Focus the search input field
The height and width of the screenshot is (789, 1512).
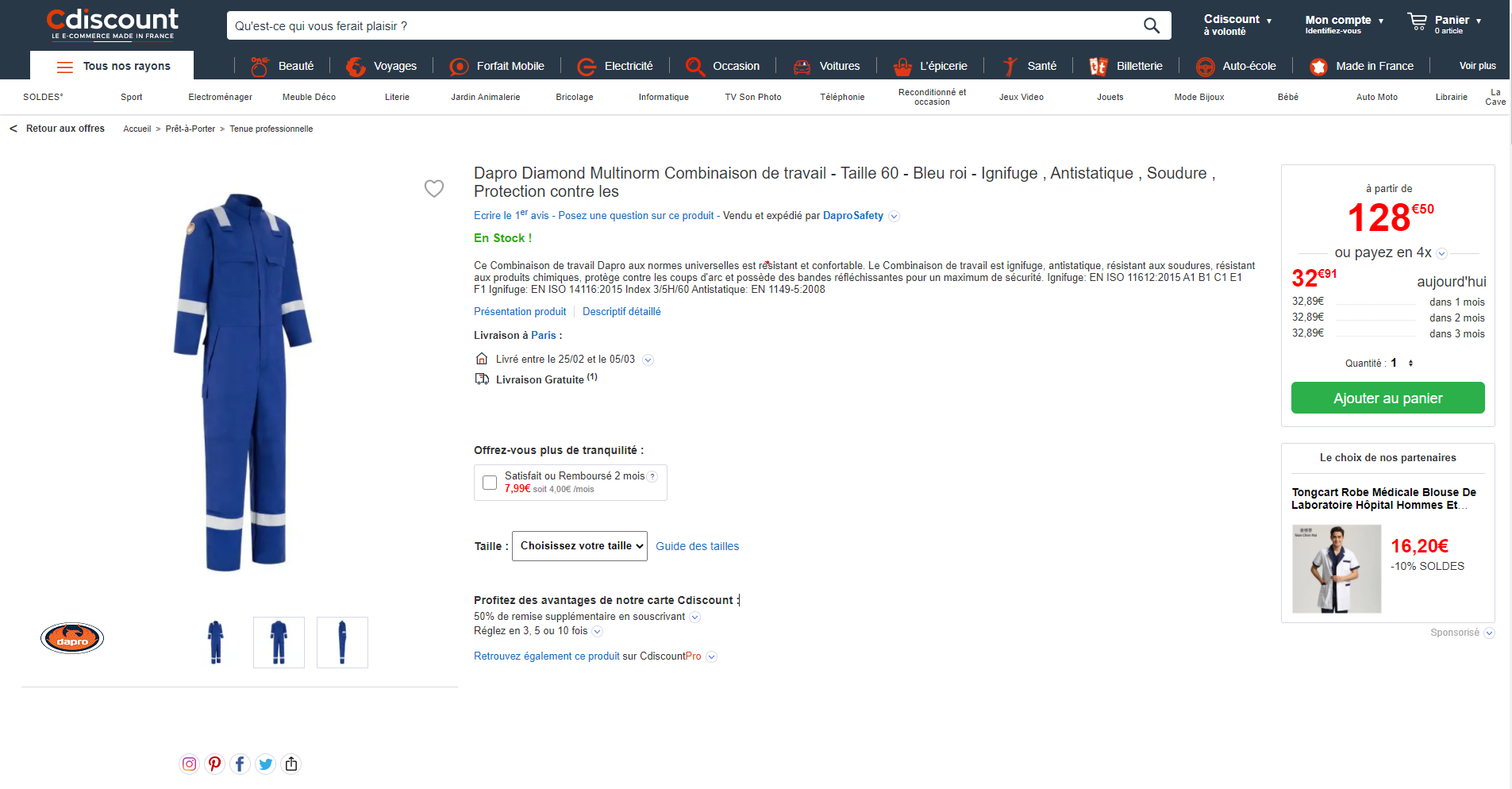687,25
